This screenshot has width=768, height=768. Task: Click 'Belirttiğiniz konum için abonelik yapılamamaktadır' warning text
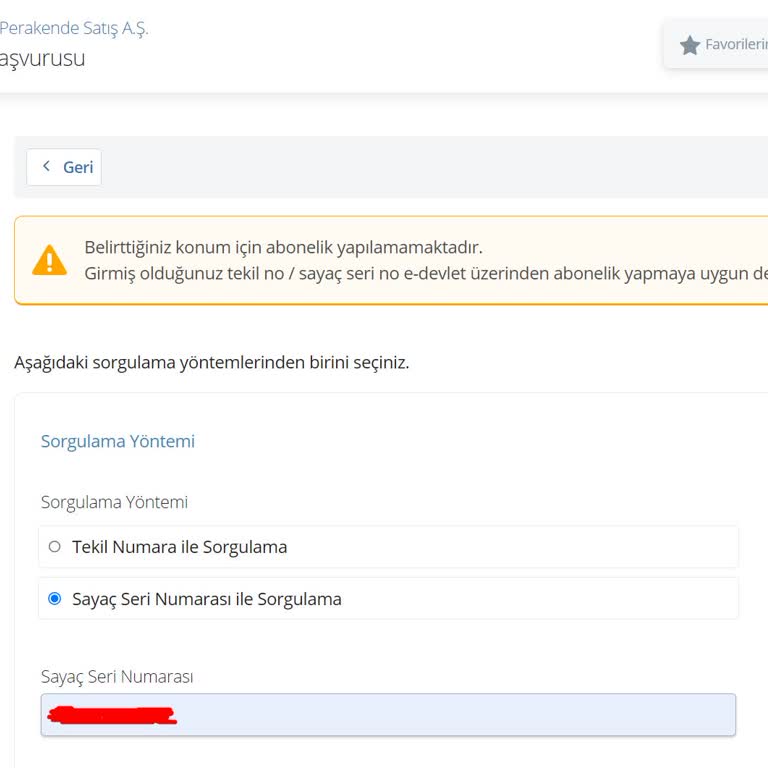(283, 247)
